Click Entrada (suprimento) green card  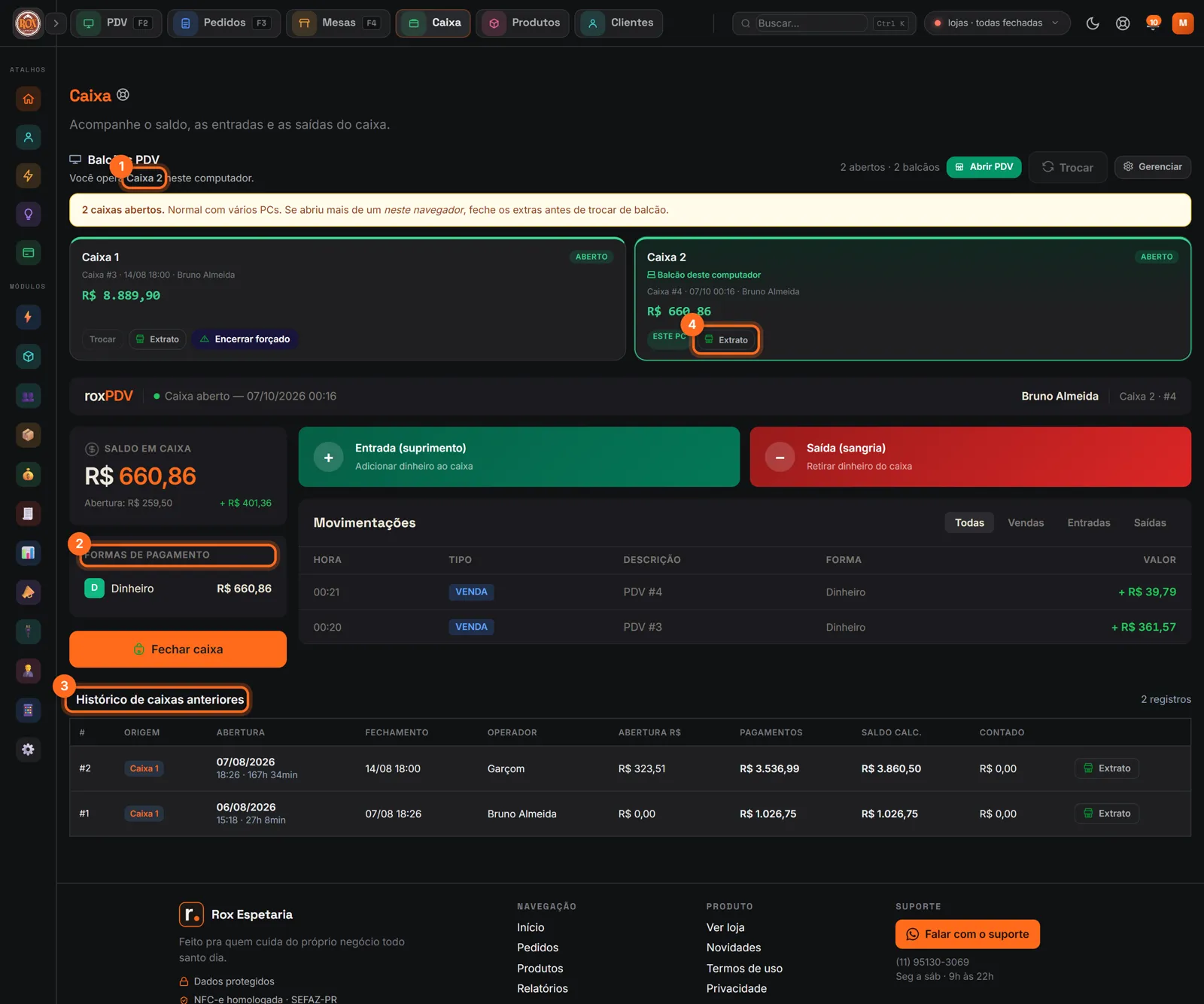[519, 457]
